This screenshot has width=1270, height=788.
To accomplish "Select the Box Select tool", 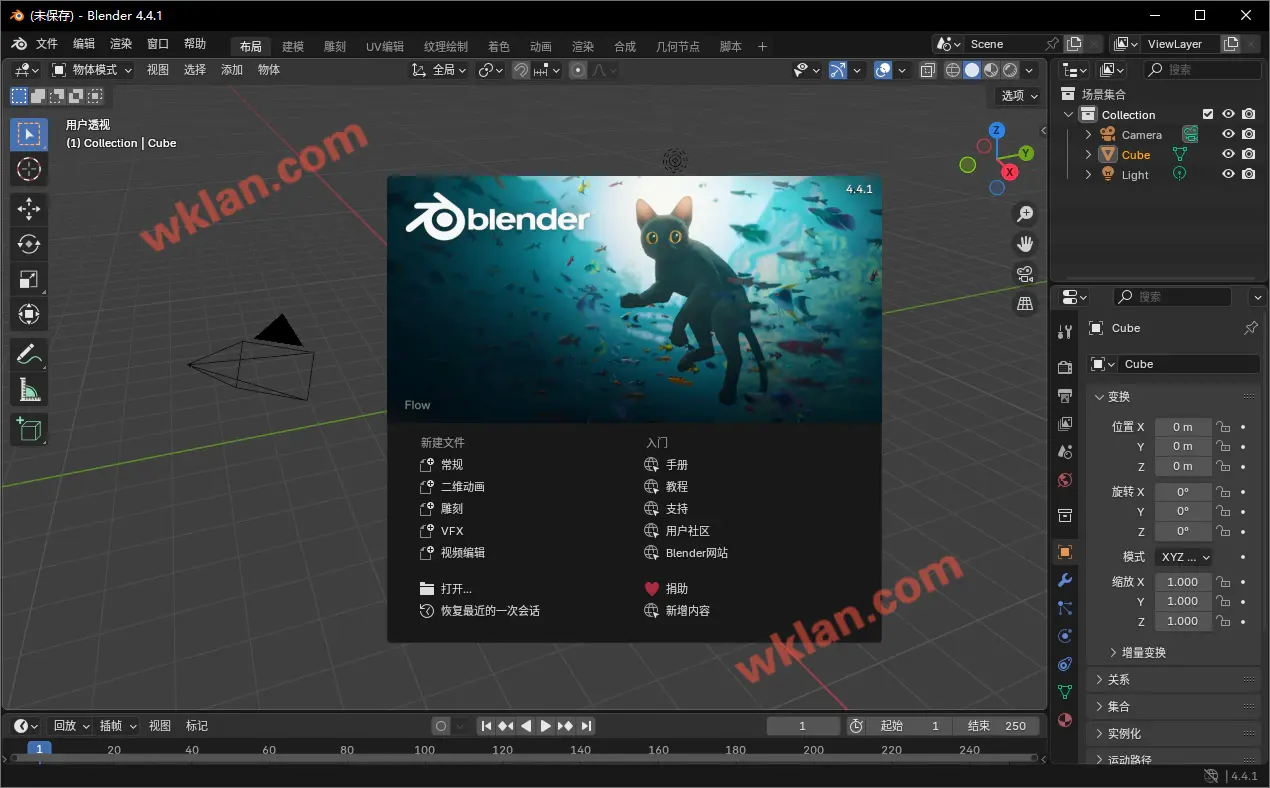I will [x=29, y=134].
